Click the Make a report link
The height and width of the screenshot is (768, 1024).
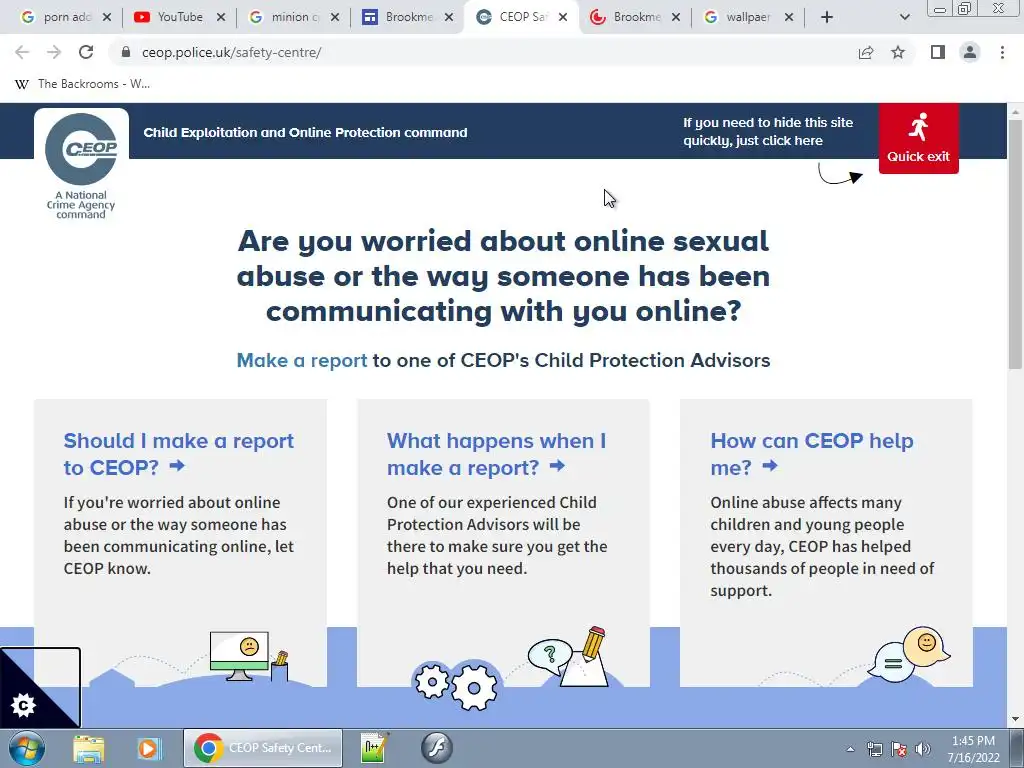click(302, 360)
